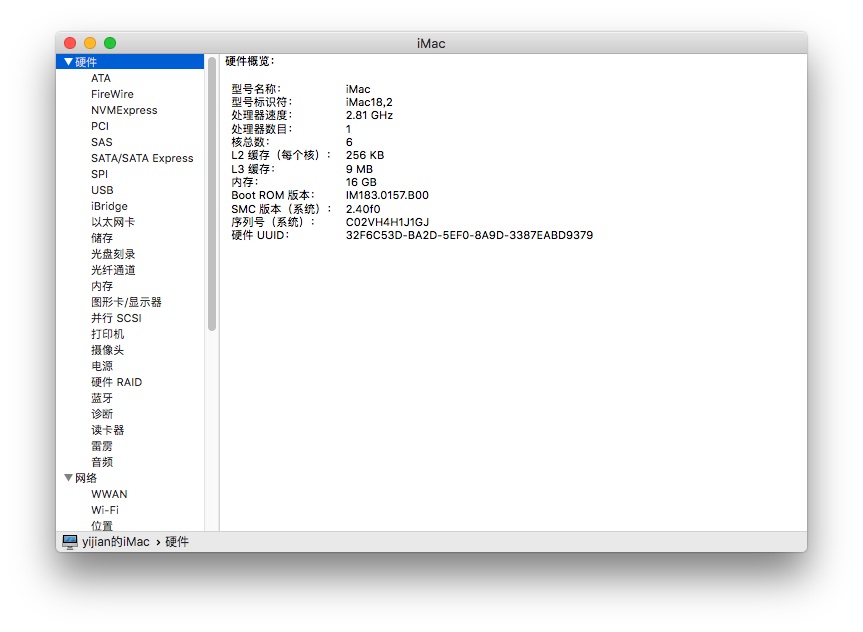The height and width of the screenshot is (632, 863).
Task: Click the serial number C02VH4H1J1GJ
Action: pyautogui.click(x=387, y=222)
